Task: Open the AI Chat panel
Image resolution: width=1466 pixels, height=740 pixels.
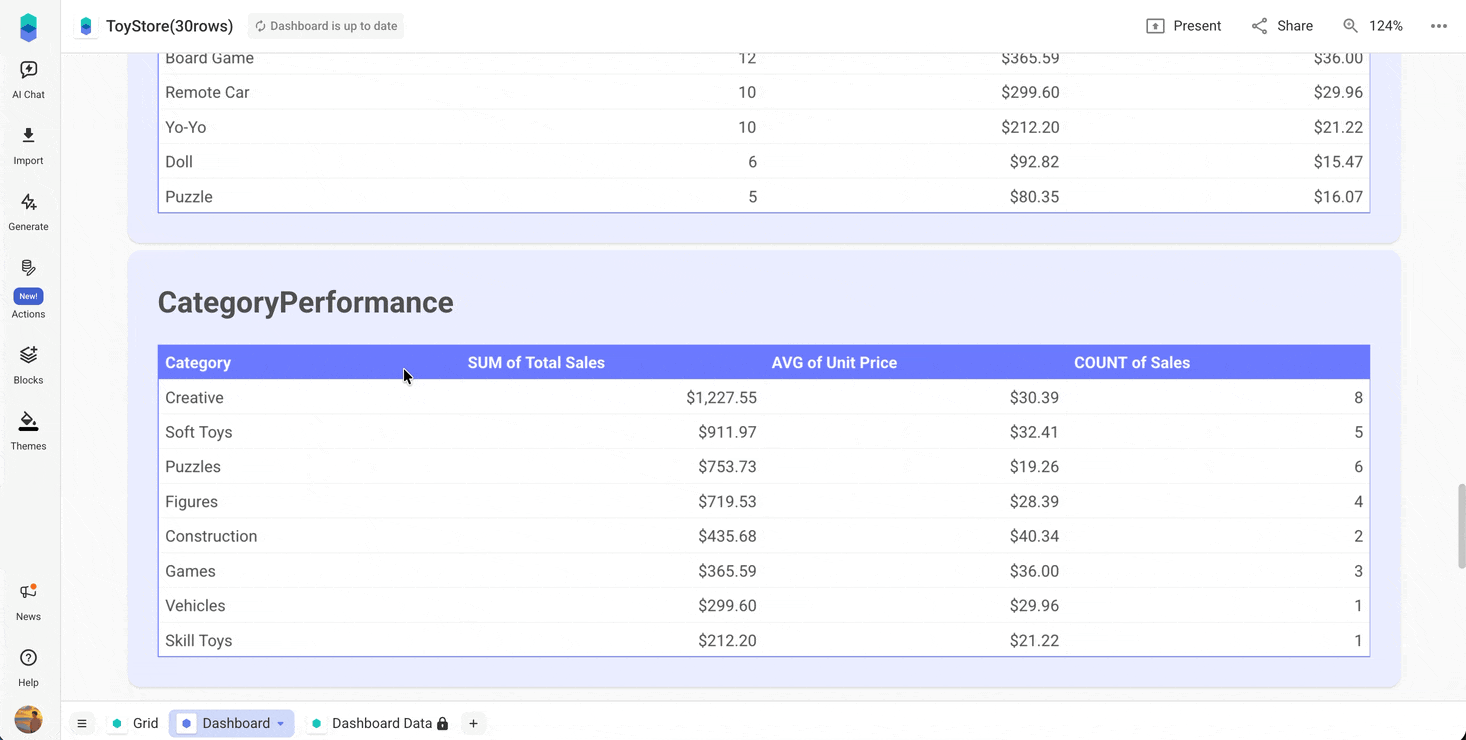Action: [28, 78]
